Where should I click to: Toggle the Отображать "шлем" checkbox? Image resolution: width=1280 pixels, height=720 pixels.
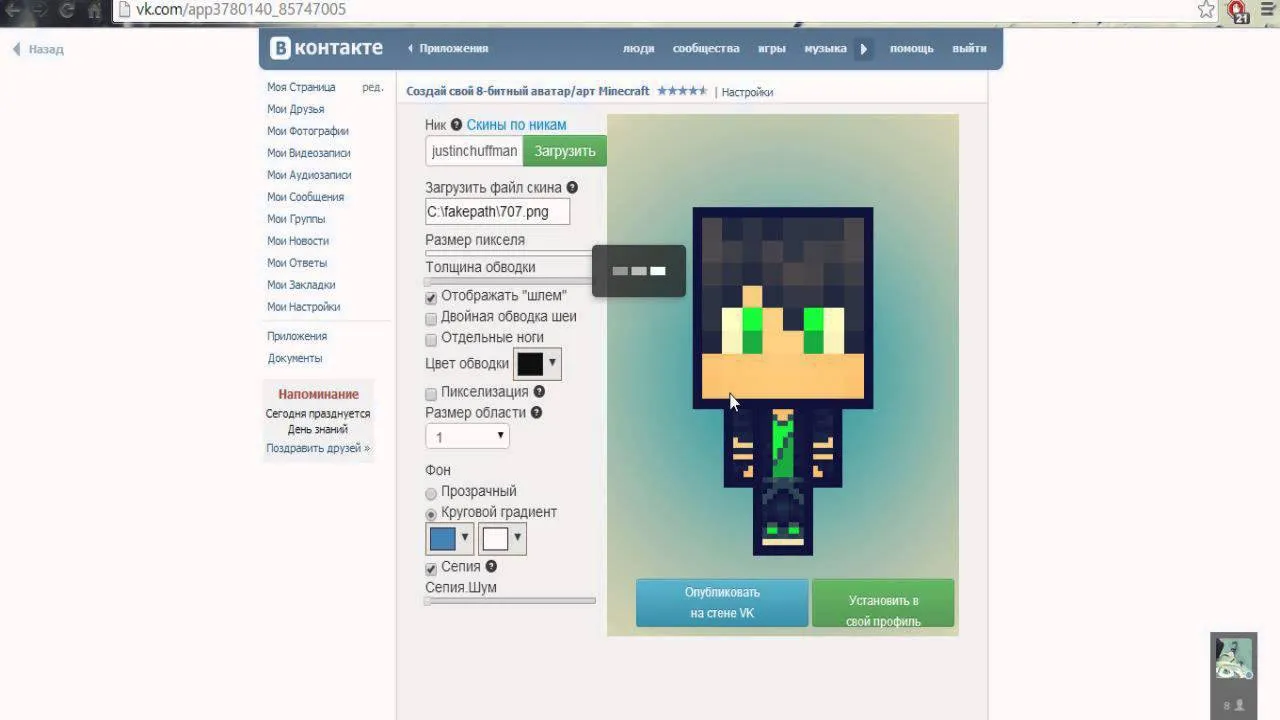pos(431,297)
